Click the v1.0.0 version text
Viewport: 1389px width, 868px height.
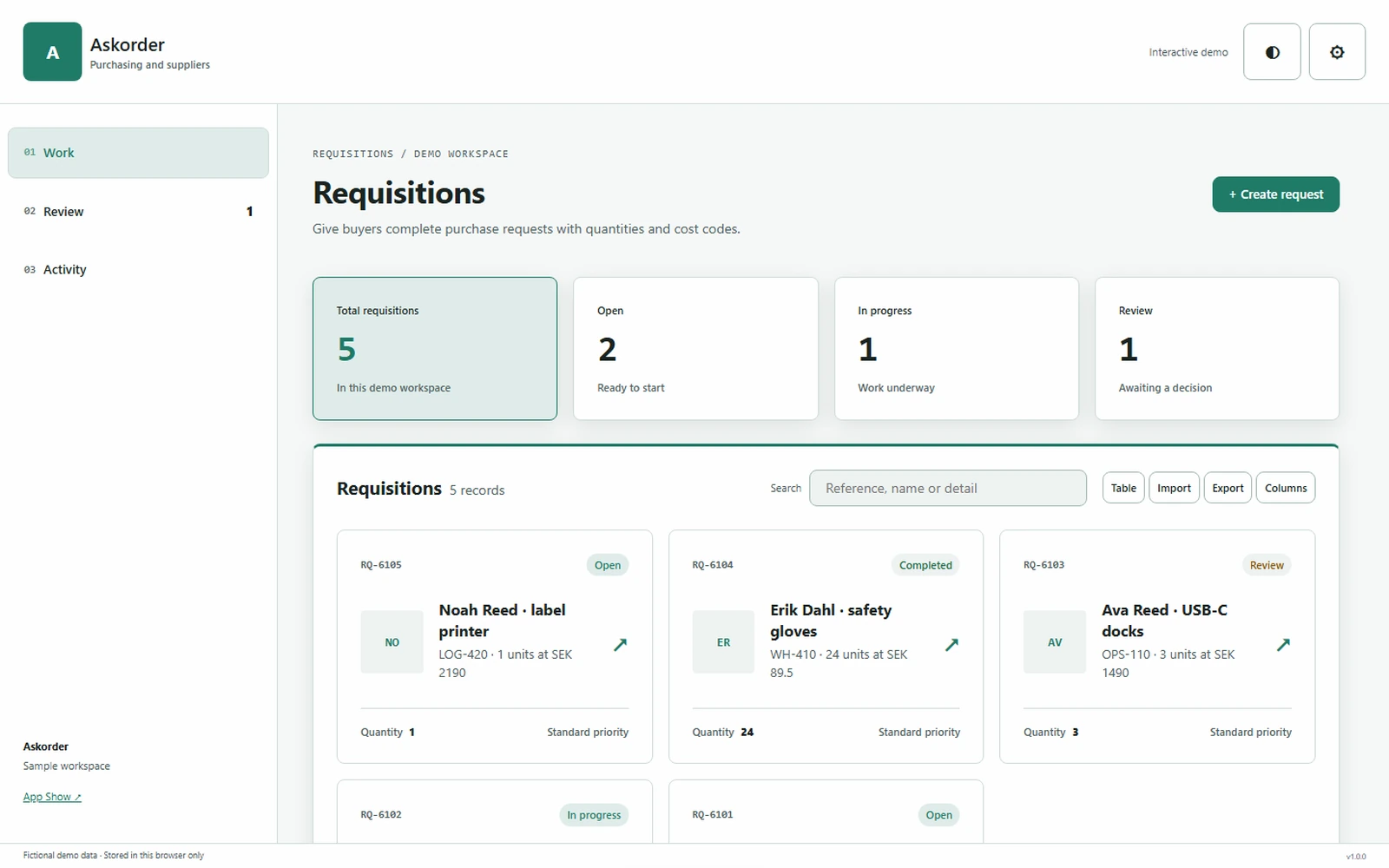1356,857
